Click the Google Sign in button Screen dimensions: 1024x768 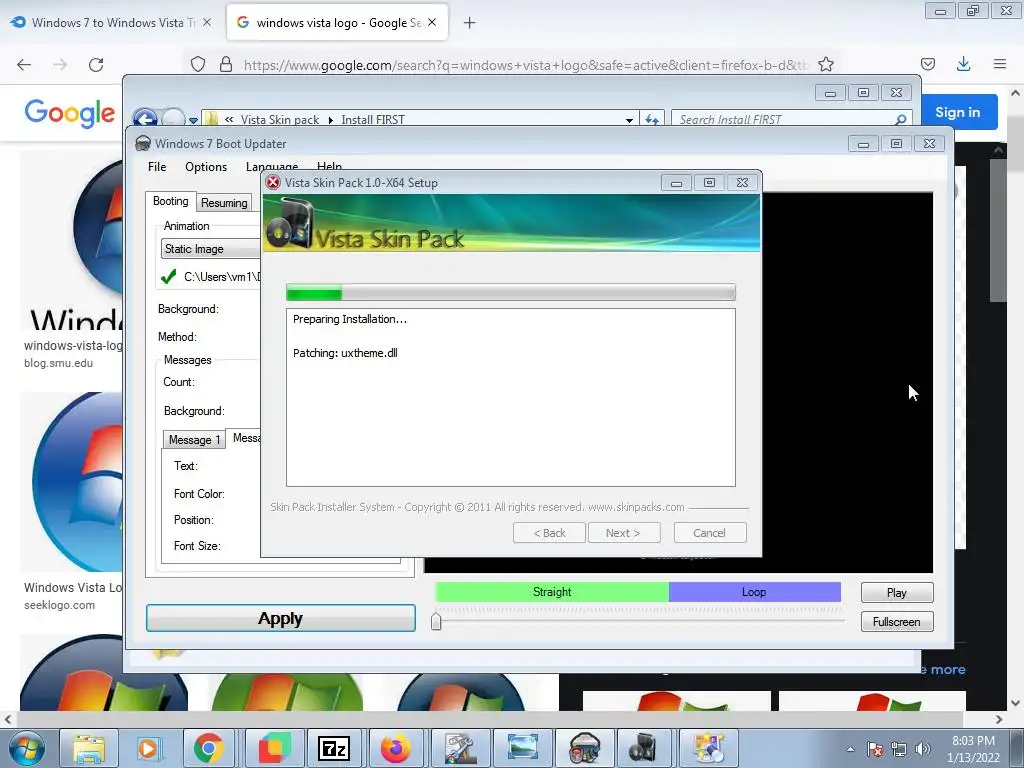tap(957, 112)
